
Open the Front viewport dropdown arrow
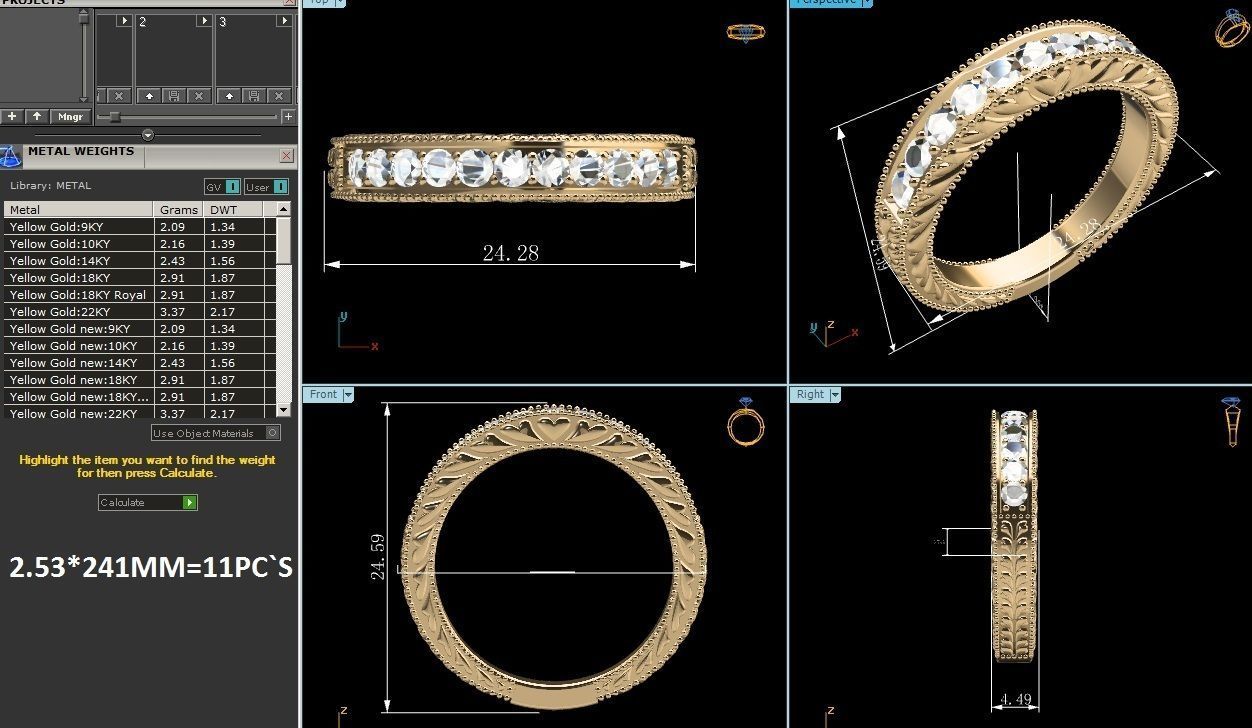click(348, 395)
